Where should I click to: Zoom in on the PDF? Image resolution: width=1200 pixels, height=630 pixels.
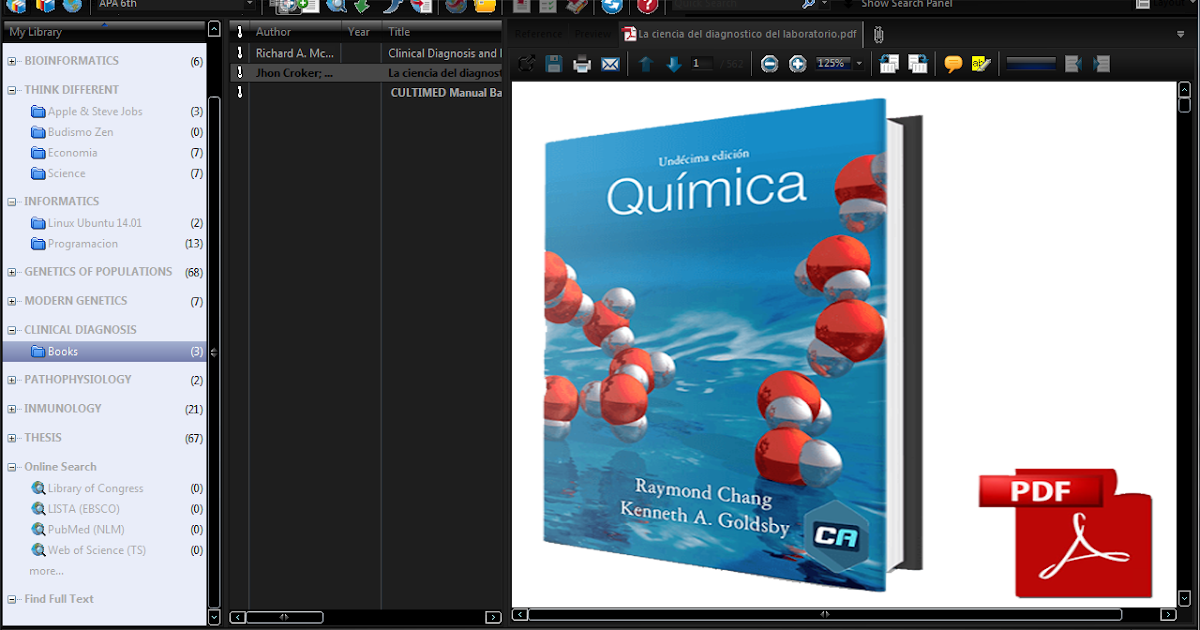797,64
